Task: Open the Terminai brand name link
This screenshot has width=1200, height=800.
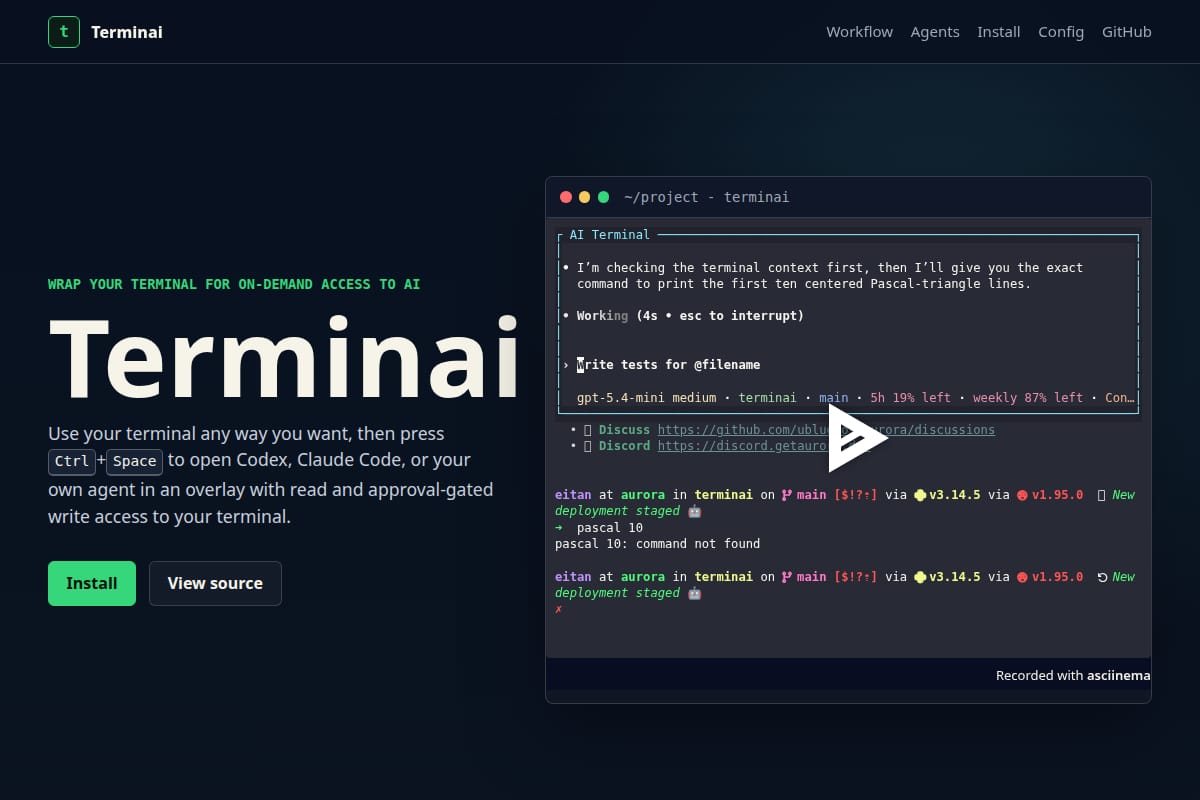Action: pyautogui.click(x=127, y=32)
